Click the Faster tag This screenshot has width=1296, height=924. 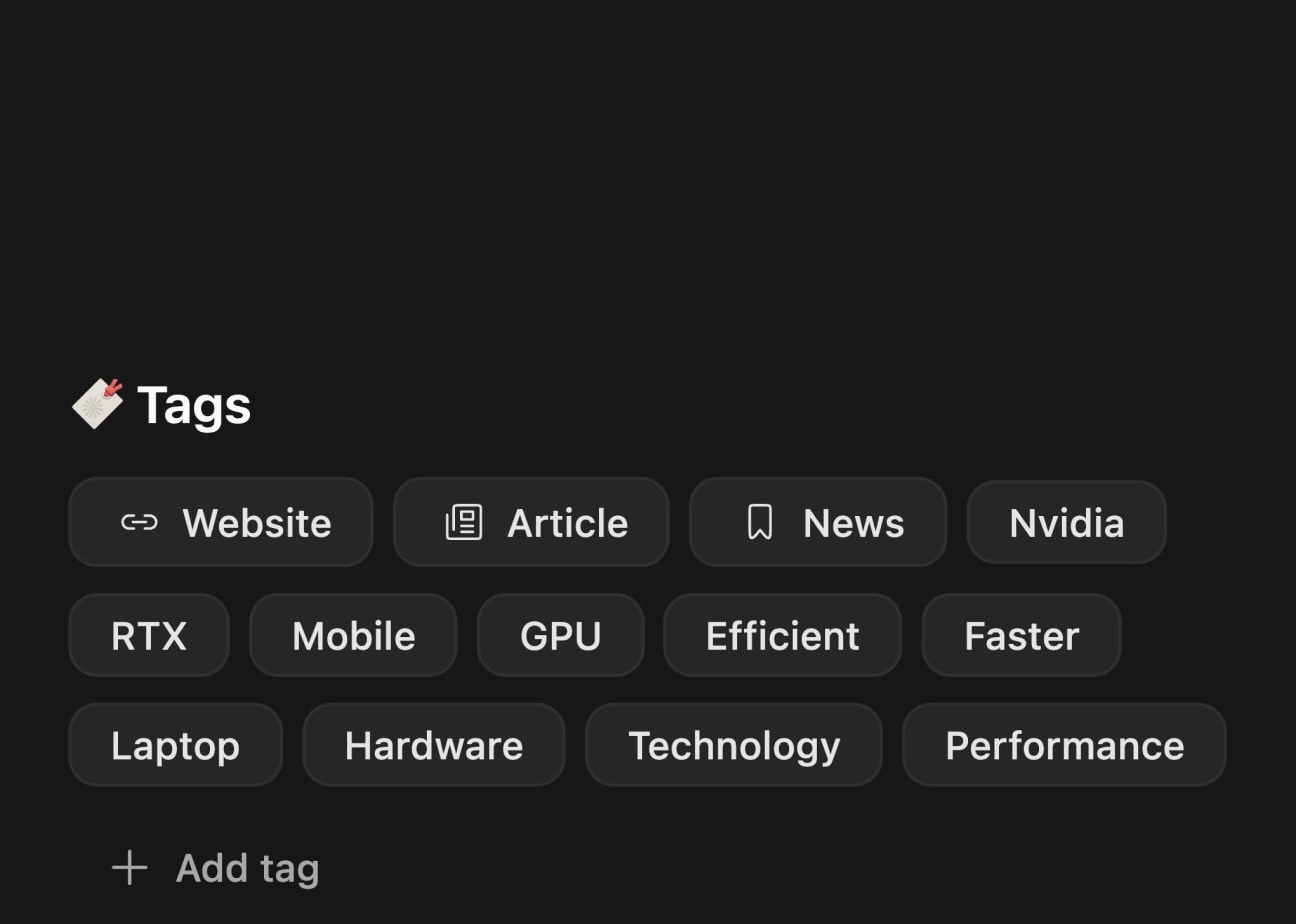click(1021, 636)
